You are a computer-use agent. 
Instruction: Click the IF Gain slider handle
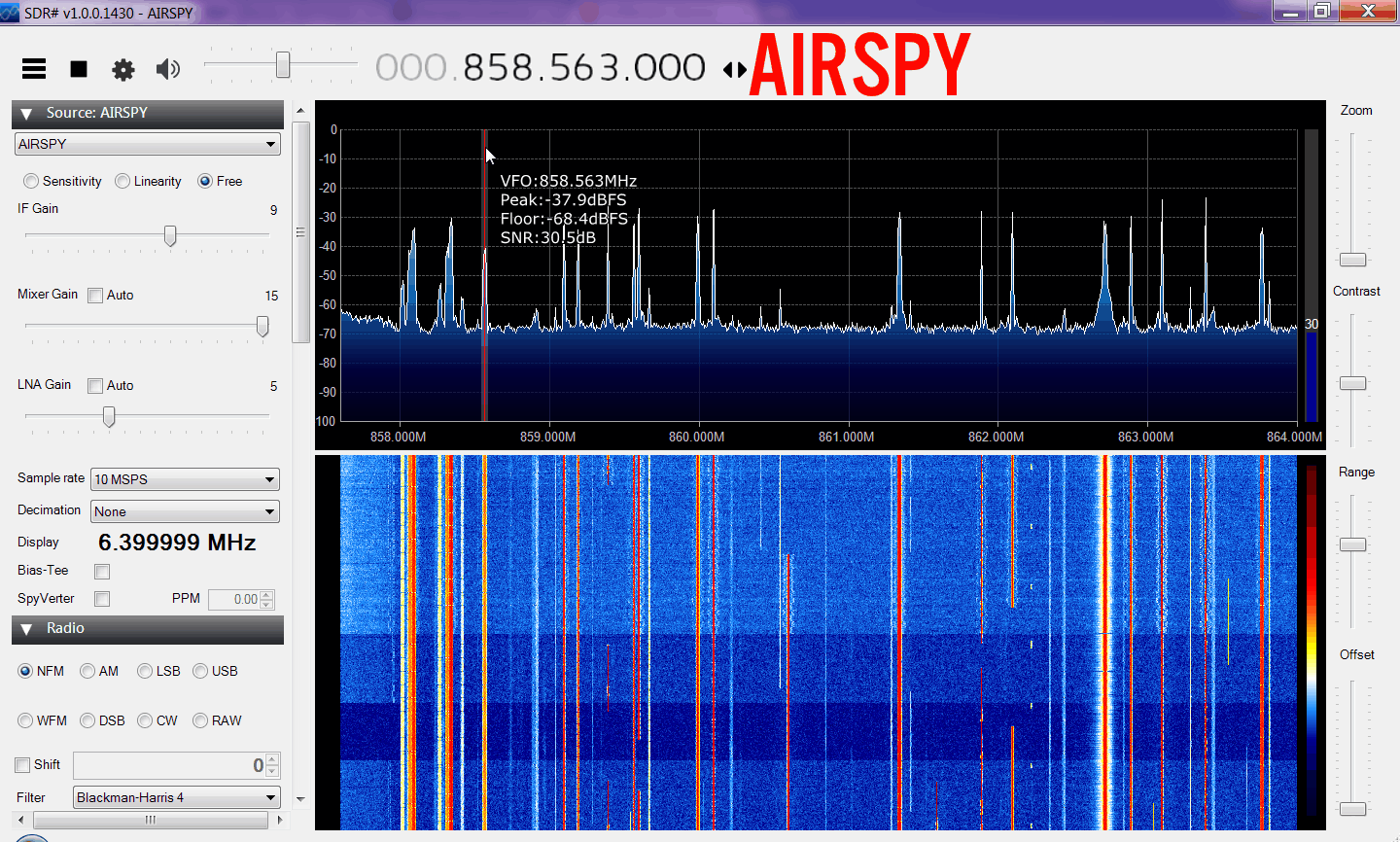pyautogui.click(x=170, y=236)
